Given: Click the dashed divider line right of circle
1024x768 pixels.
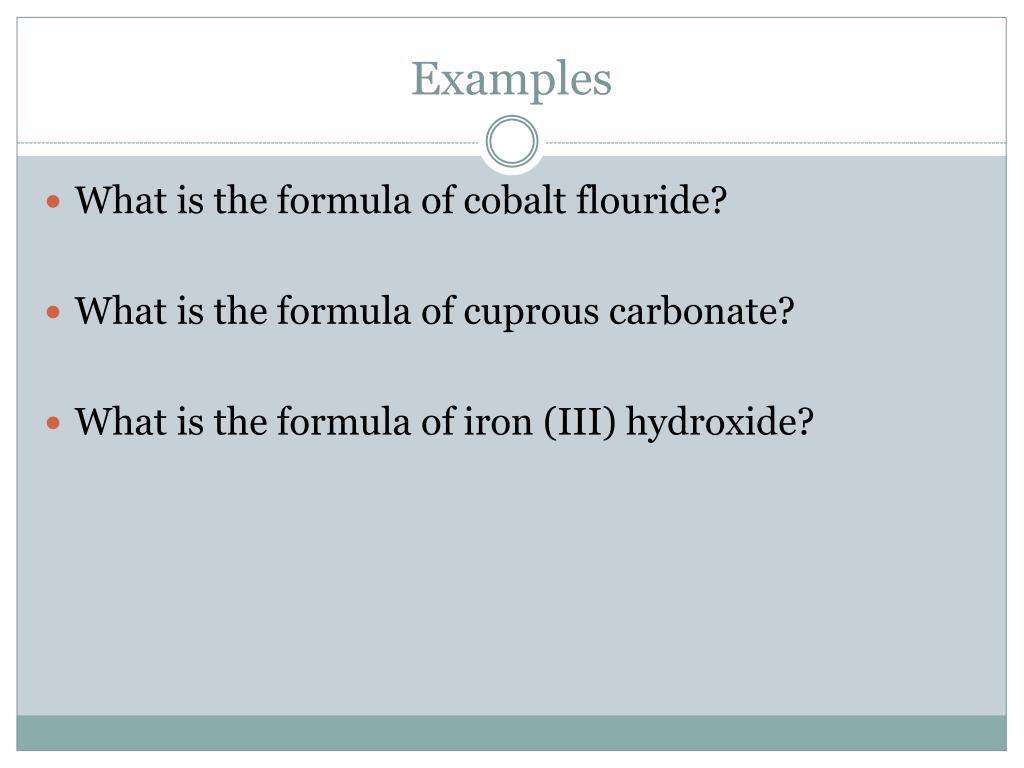Looking at the screenshot, I should tap(776, 142).
